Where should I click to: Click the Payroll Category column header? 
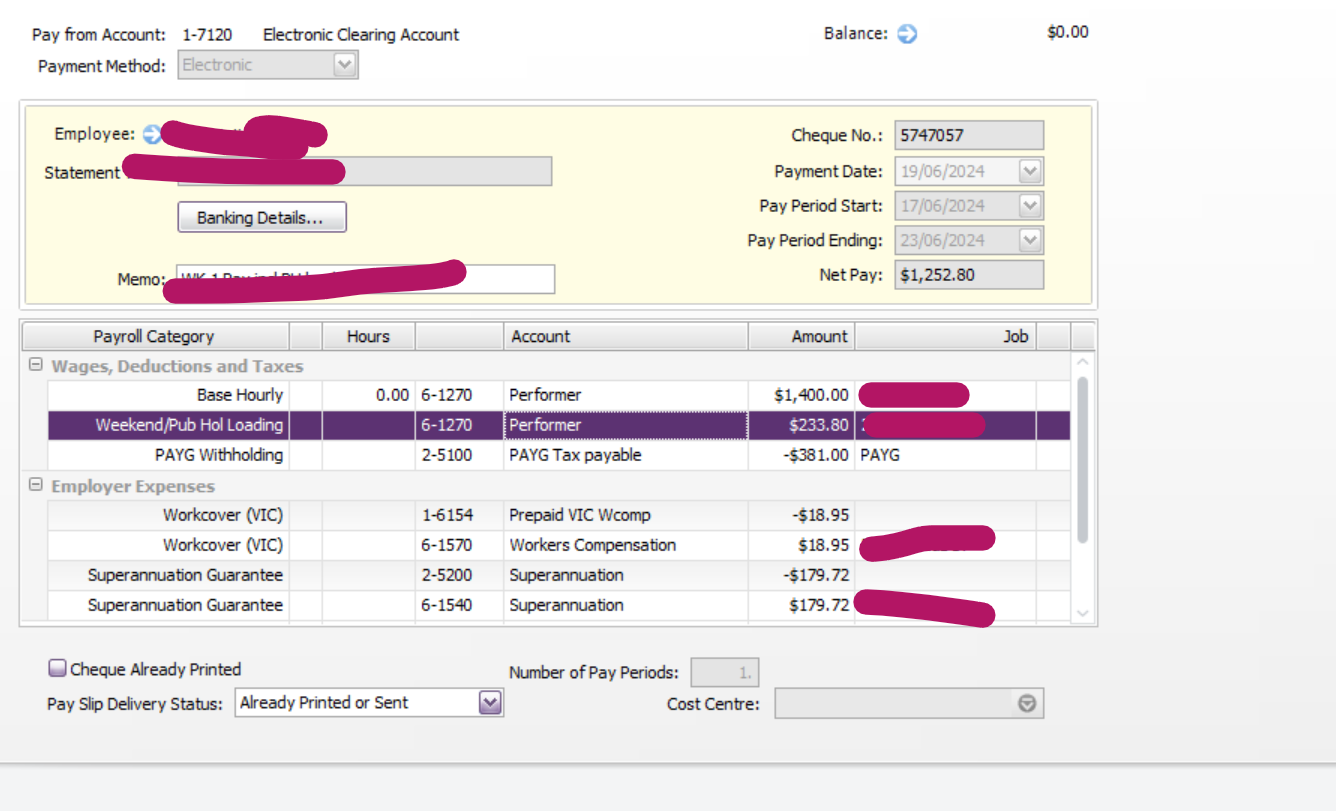click(154, 336)
